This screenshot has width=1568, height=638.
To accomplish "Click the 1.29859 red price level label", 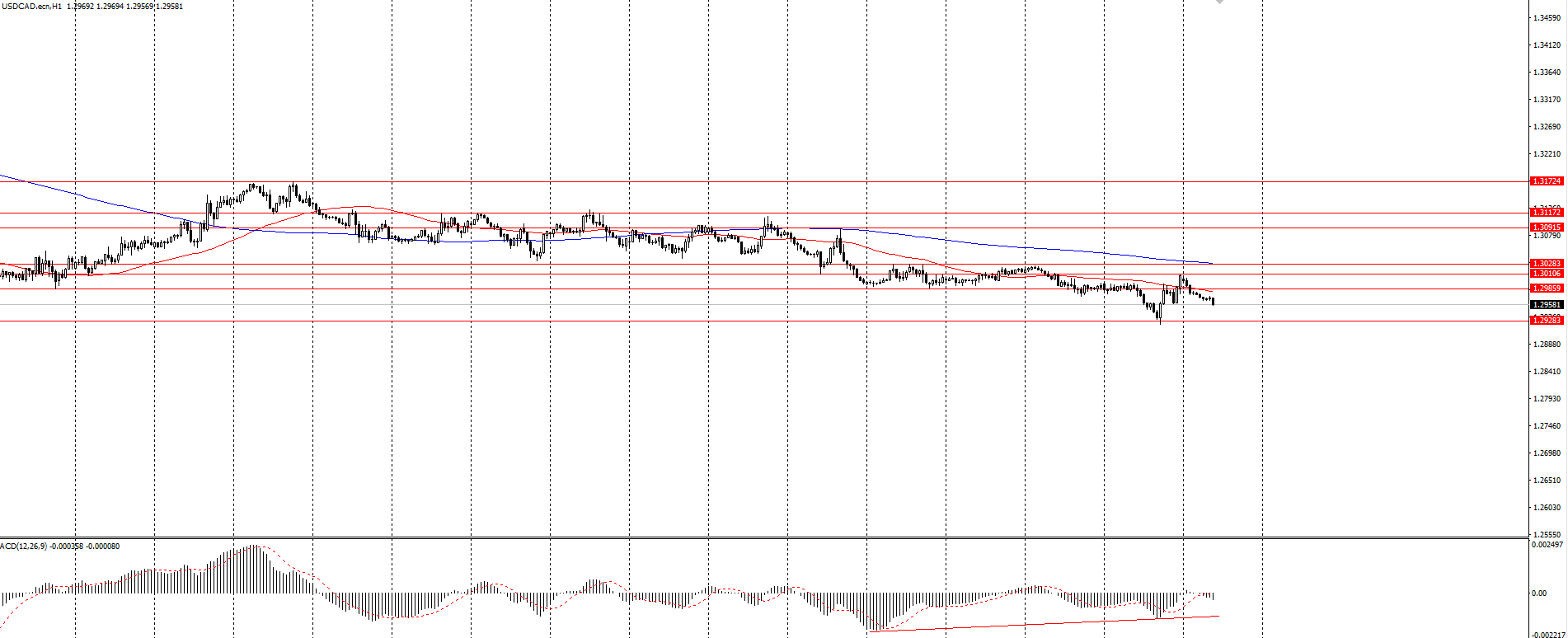I will [1546, 289].
